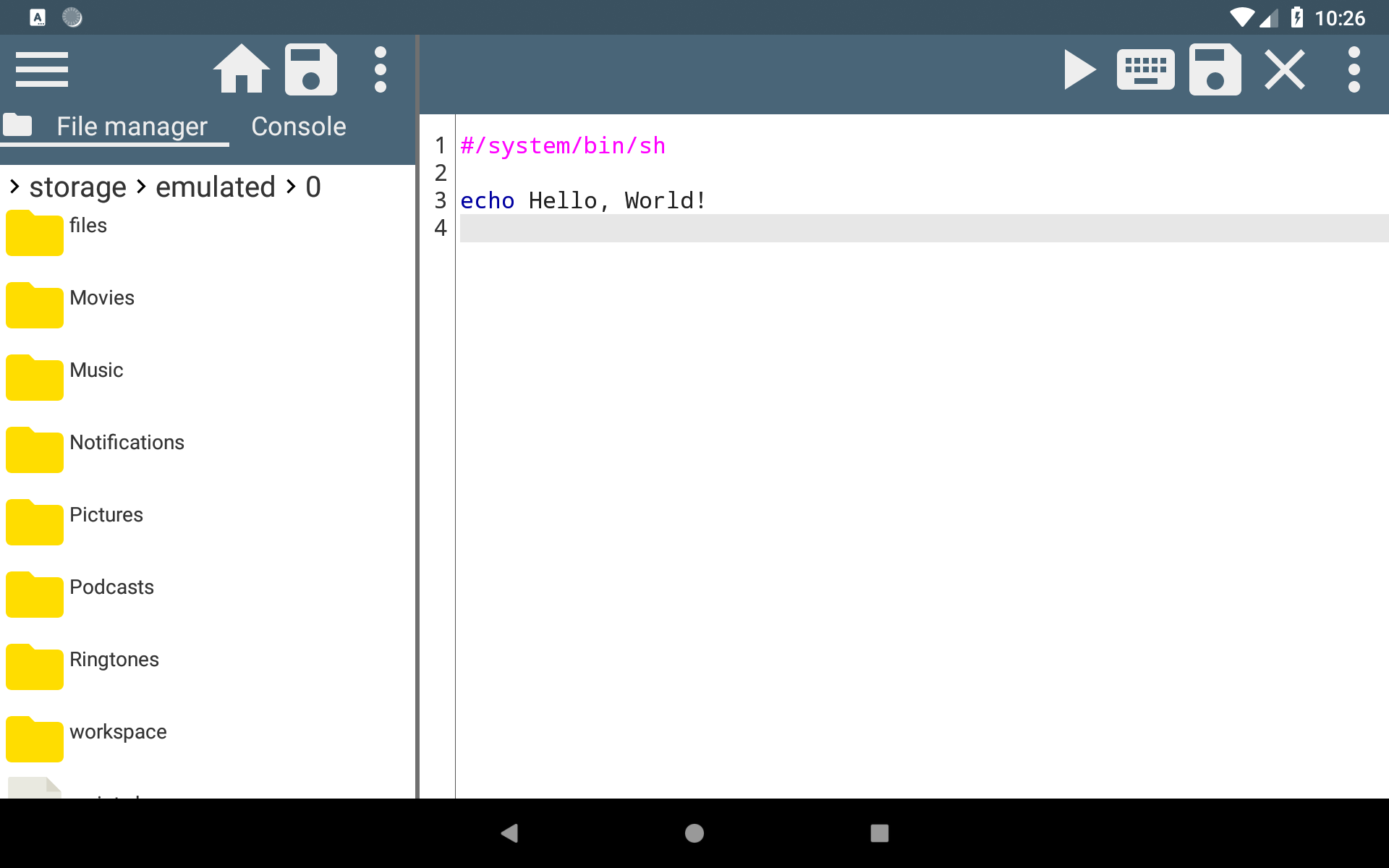Screen dimensions: 1389x868
Task: Navigate to storage via the breadcrumb
Action: tap(78, 186)
